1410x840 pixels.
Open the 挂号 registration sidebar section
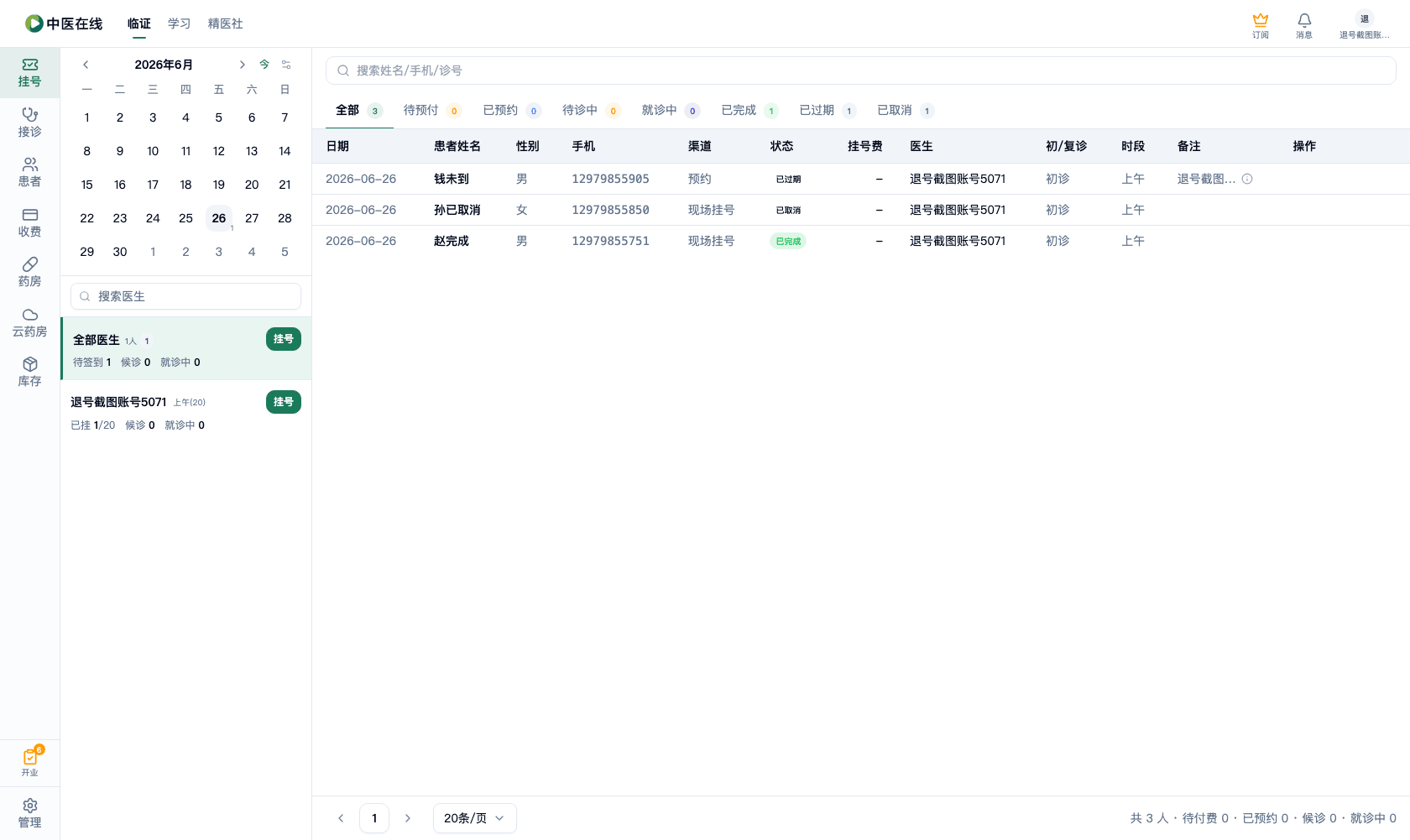tap(29, 73)
